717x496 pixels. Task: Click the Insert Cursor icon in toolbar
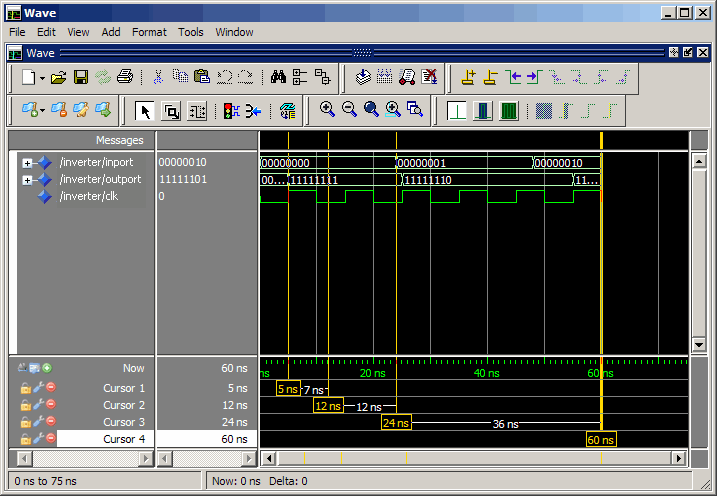pyautogui.click(x=468, y=77)
